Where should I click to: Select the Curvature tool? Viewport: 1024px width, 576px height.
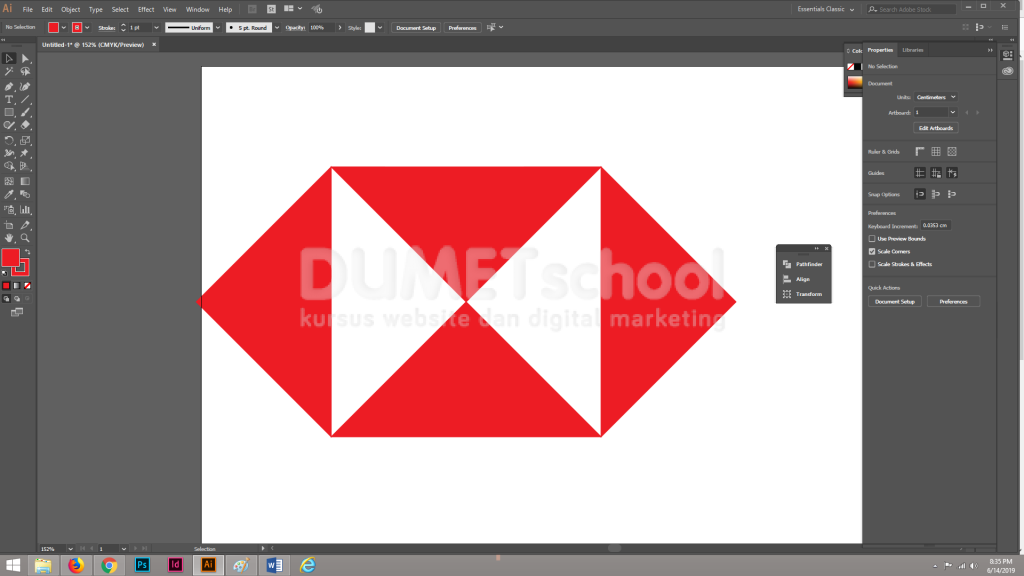[x=25, y=86]
